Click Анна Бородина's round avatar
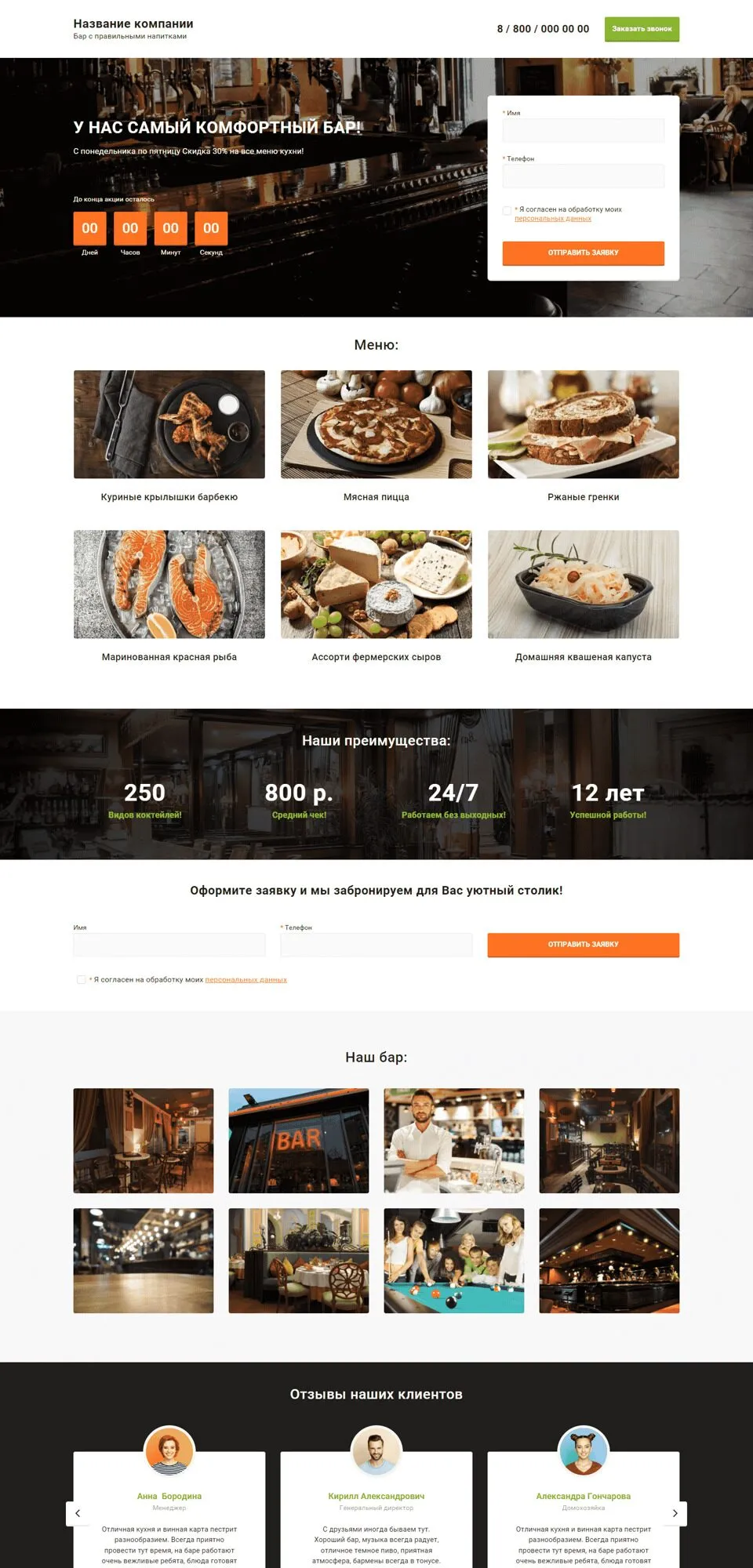 169,1450
